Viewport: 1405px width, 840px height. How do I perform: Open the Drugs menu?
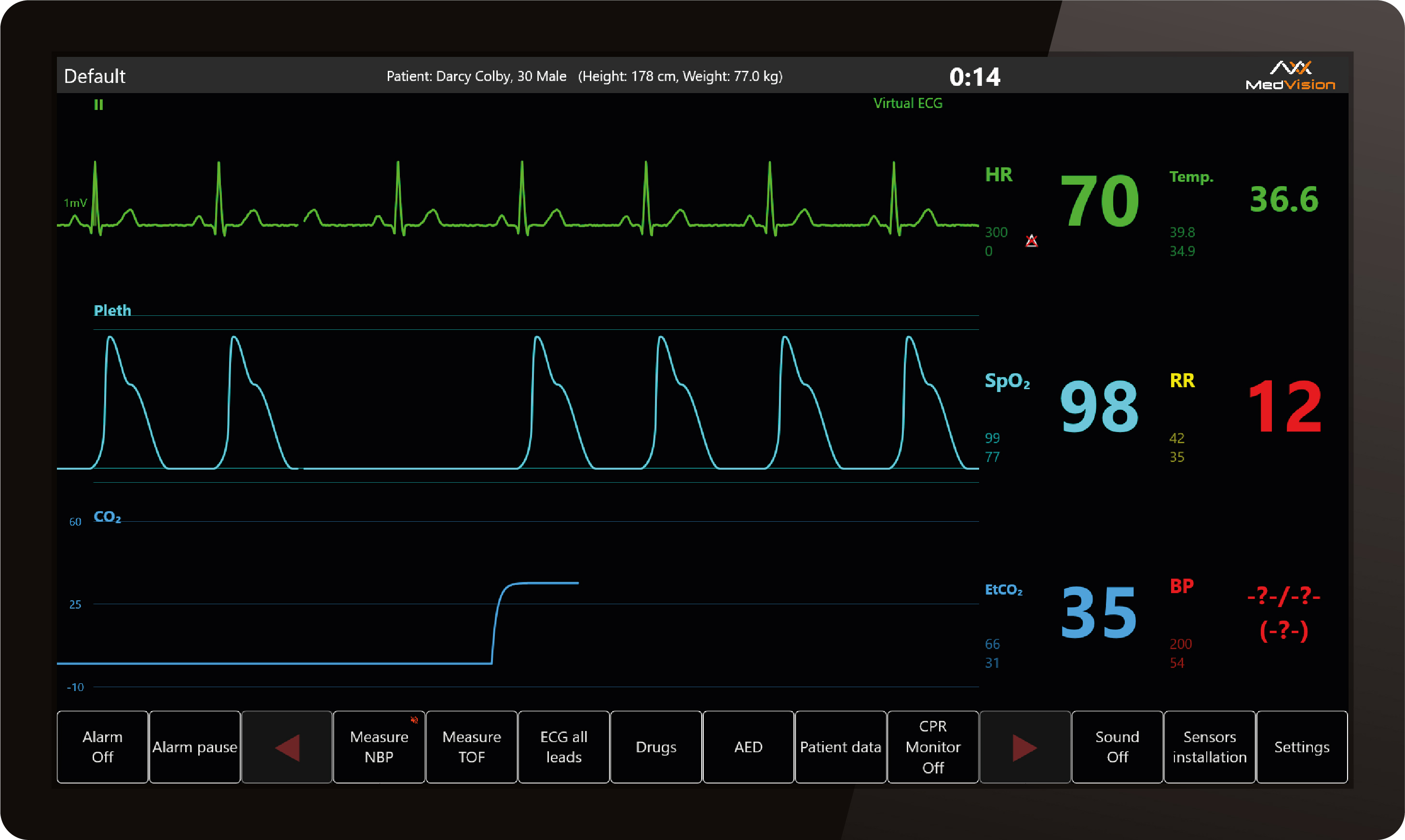(655, 747)
